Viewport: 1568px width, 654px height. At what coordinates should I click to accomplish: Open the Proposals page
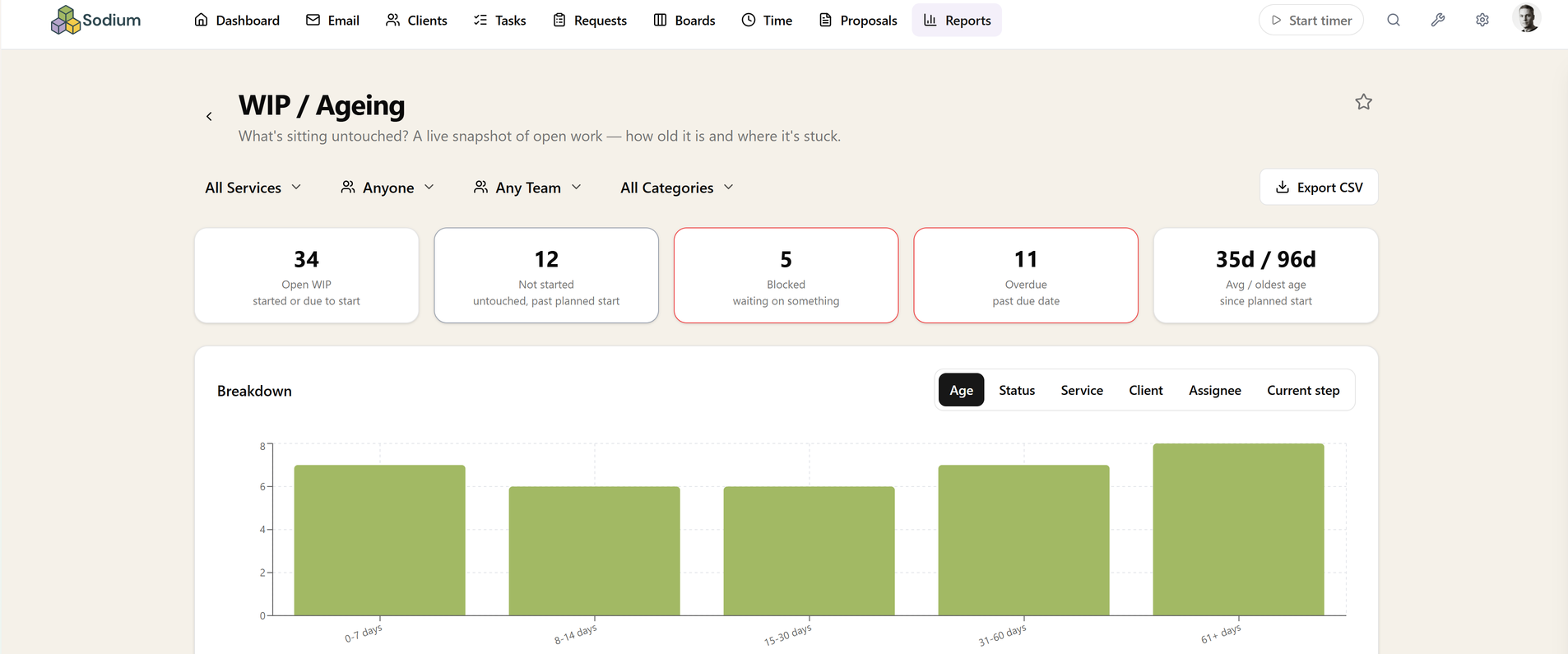858,20
